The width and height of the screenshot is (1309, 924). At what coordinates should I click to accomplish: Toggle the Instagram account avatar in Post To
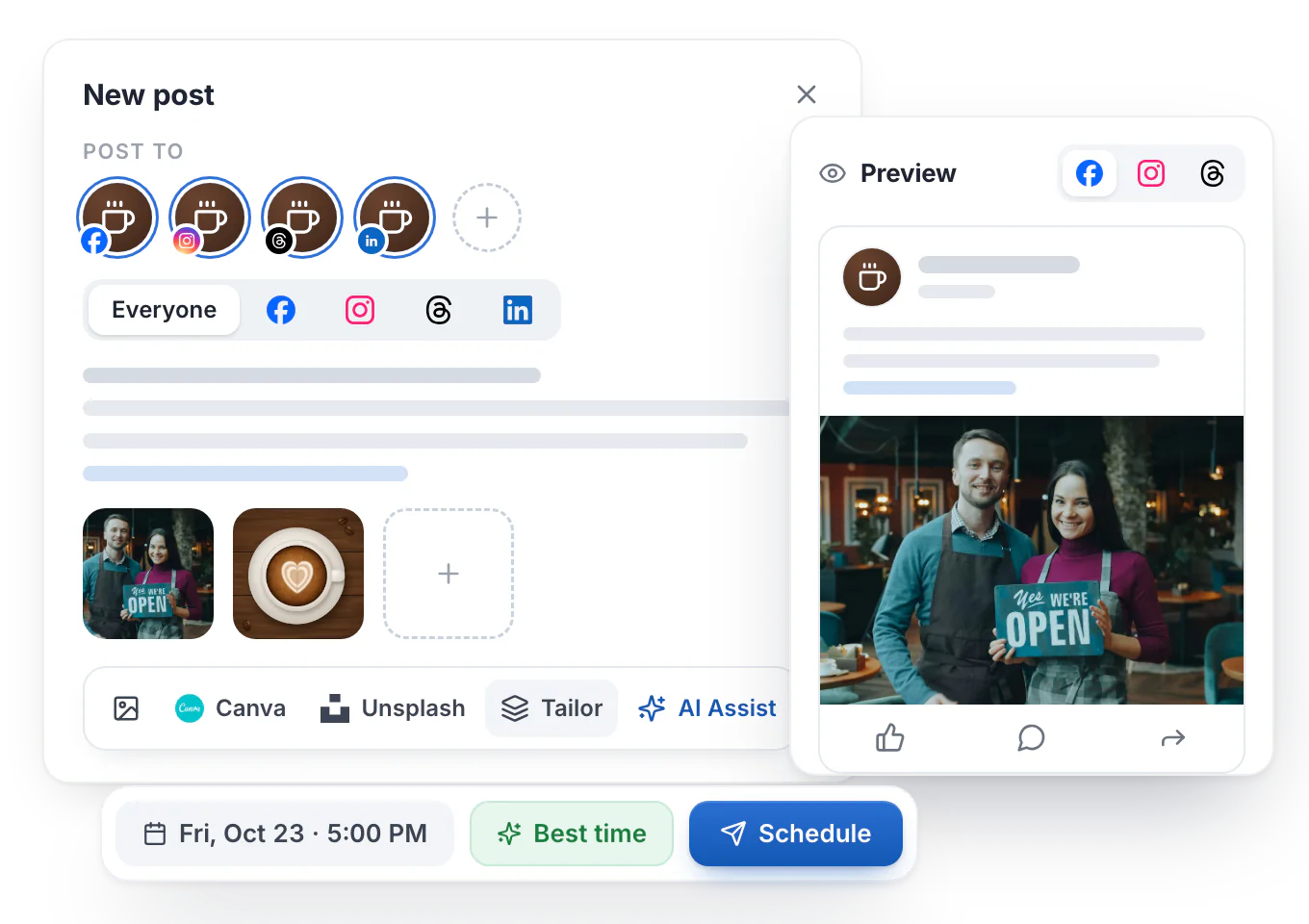click(210, 218)
